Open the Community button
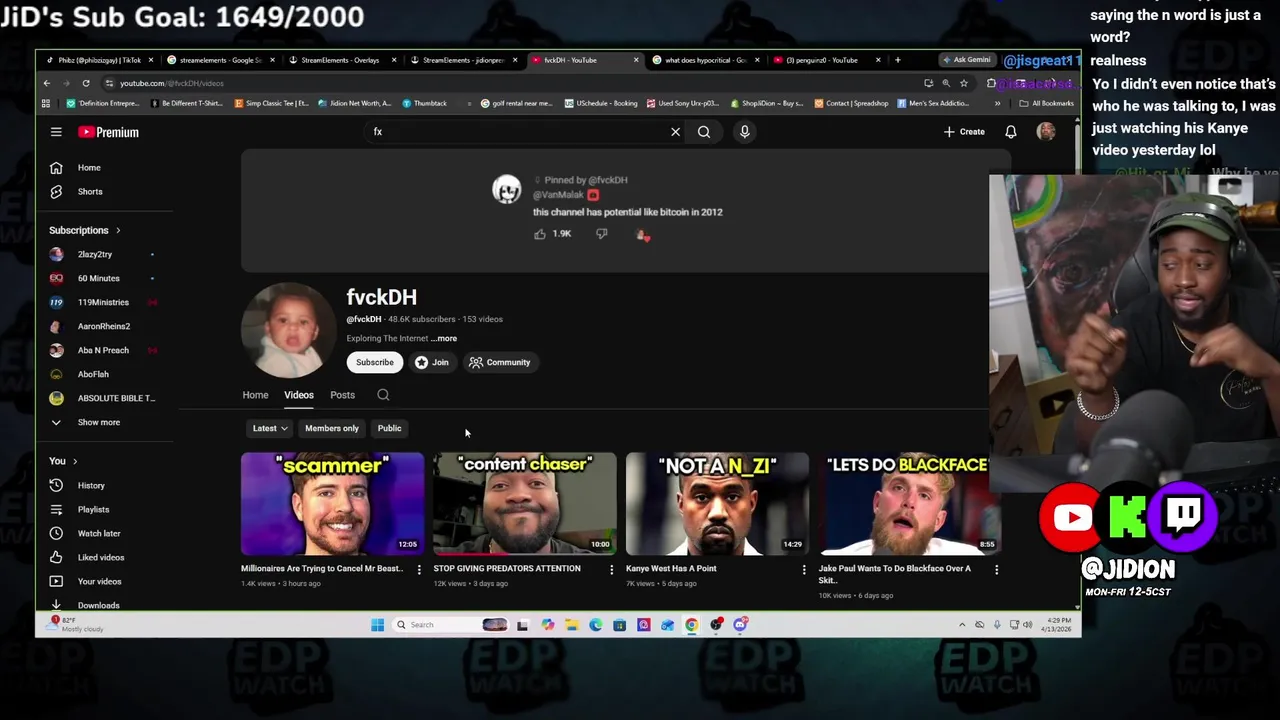1280x720 pixels. 499,363
